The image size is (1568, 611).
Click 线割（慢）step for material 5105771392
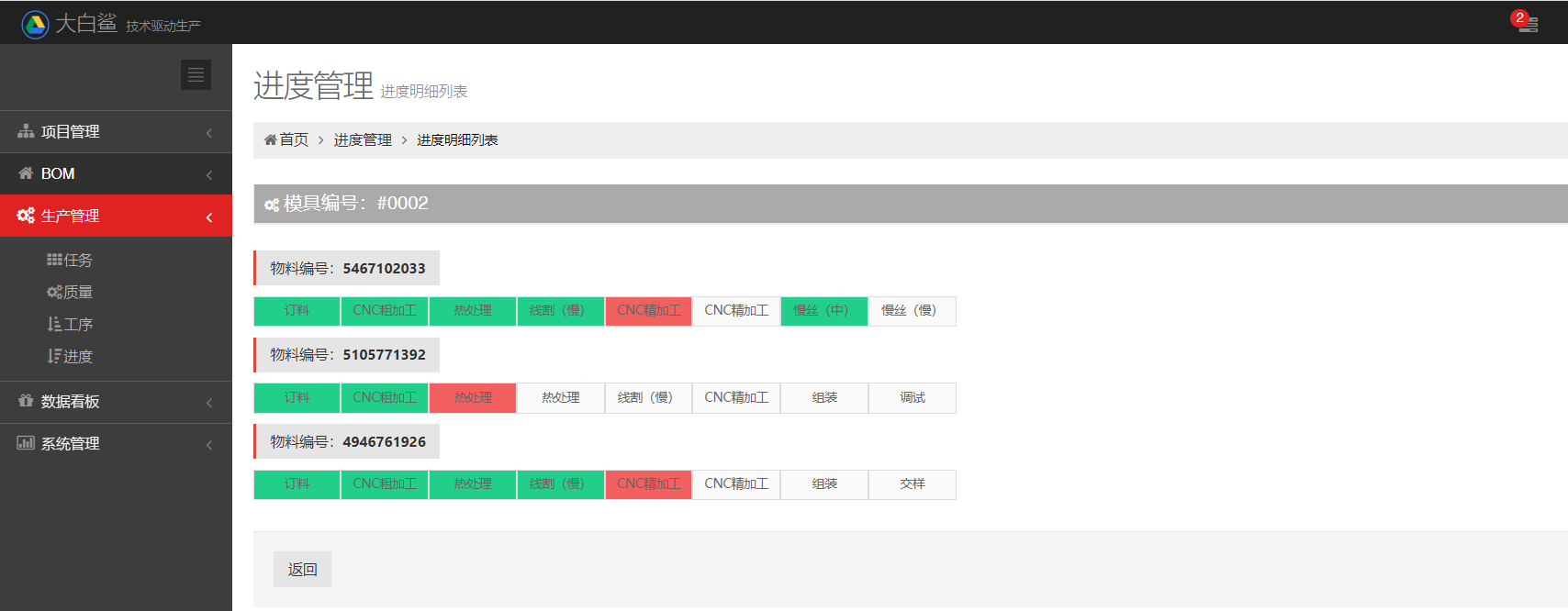(649, 398)
